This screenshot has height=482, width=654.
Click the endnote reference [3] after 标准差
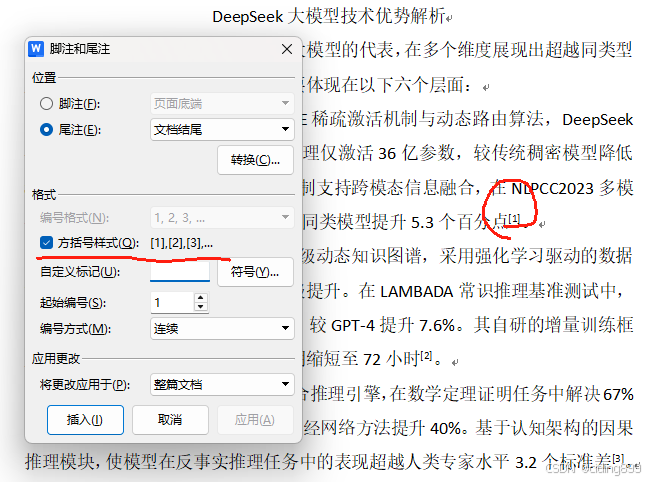coord(619,458)
